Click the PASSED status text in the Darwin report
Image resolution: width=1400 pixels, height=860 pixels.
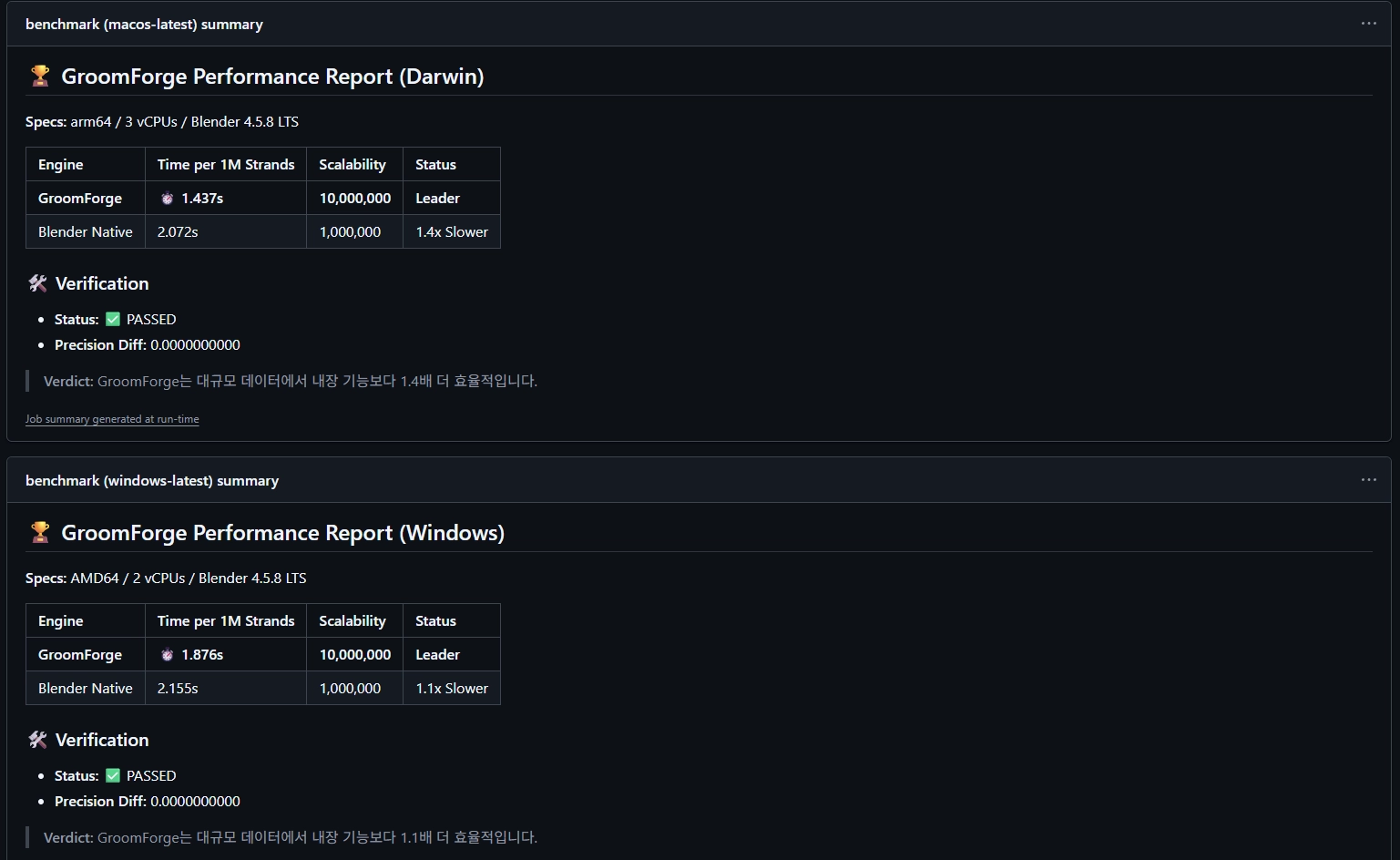[151, 320]
